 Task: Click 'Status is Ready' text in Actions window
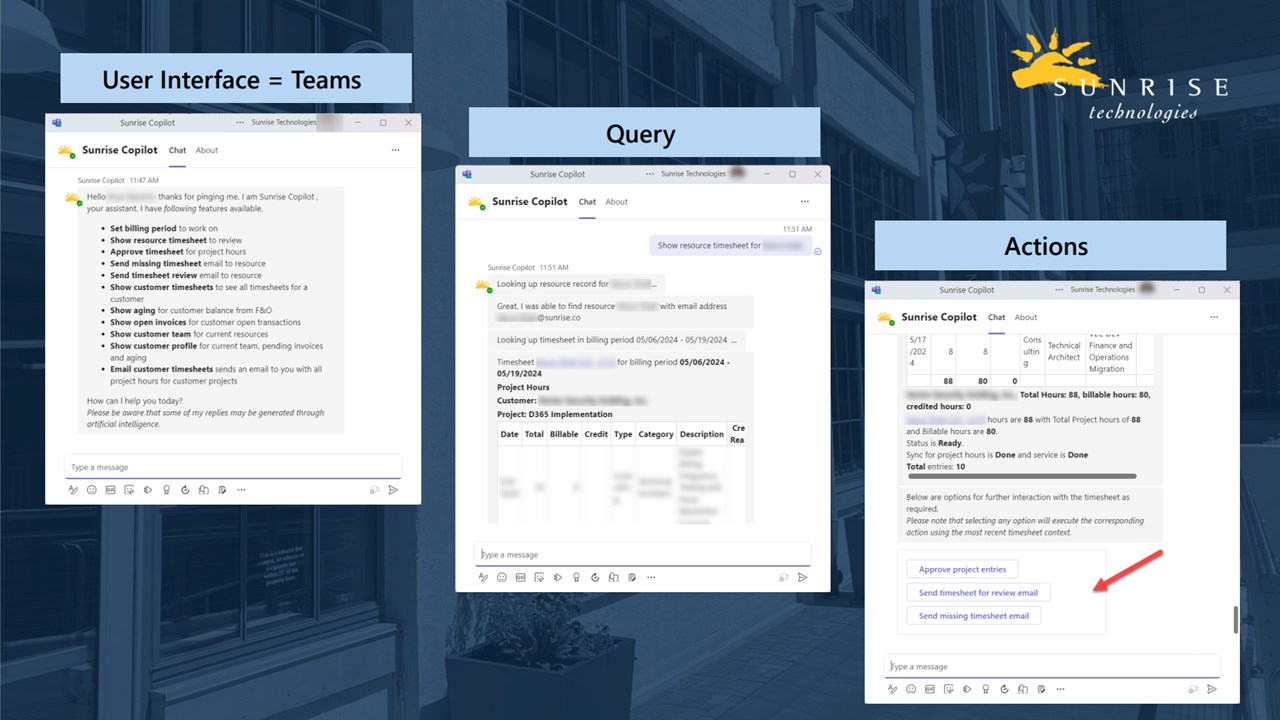pyautogui.click(x=934, y=443)
